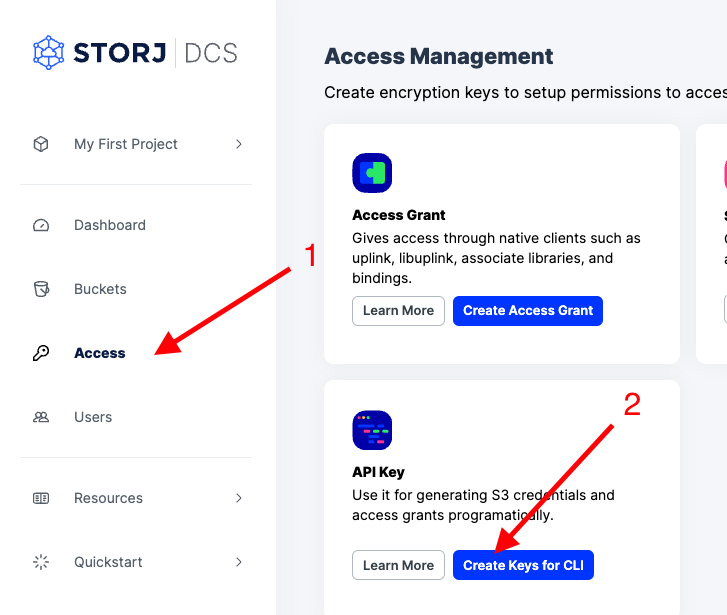Select My First Project label

(126, 144)
